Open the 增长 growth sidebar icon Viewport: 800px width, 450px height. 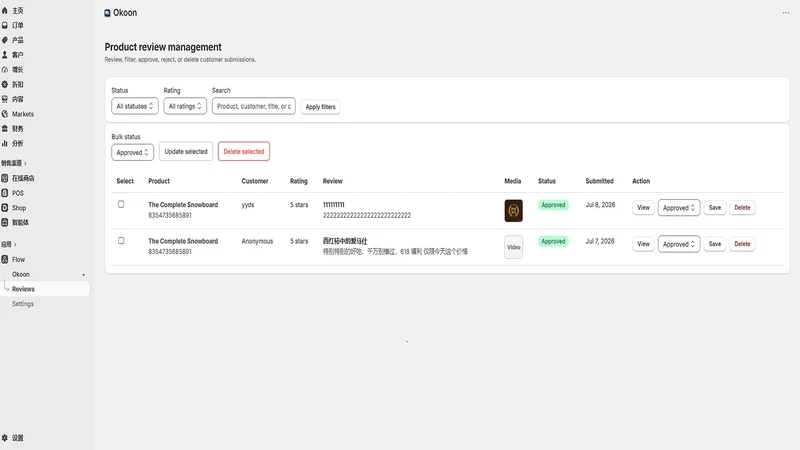5,69
